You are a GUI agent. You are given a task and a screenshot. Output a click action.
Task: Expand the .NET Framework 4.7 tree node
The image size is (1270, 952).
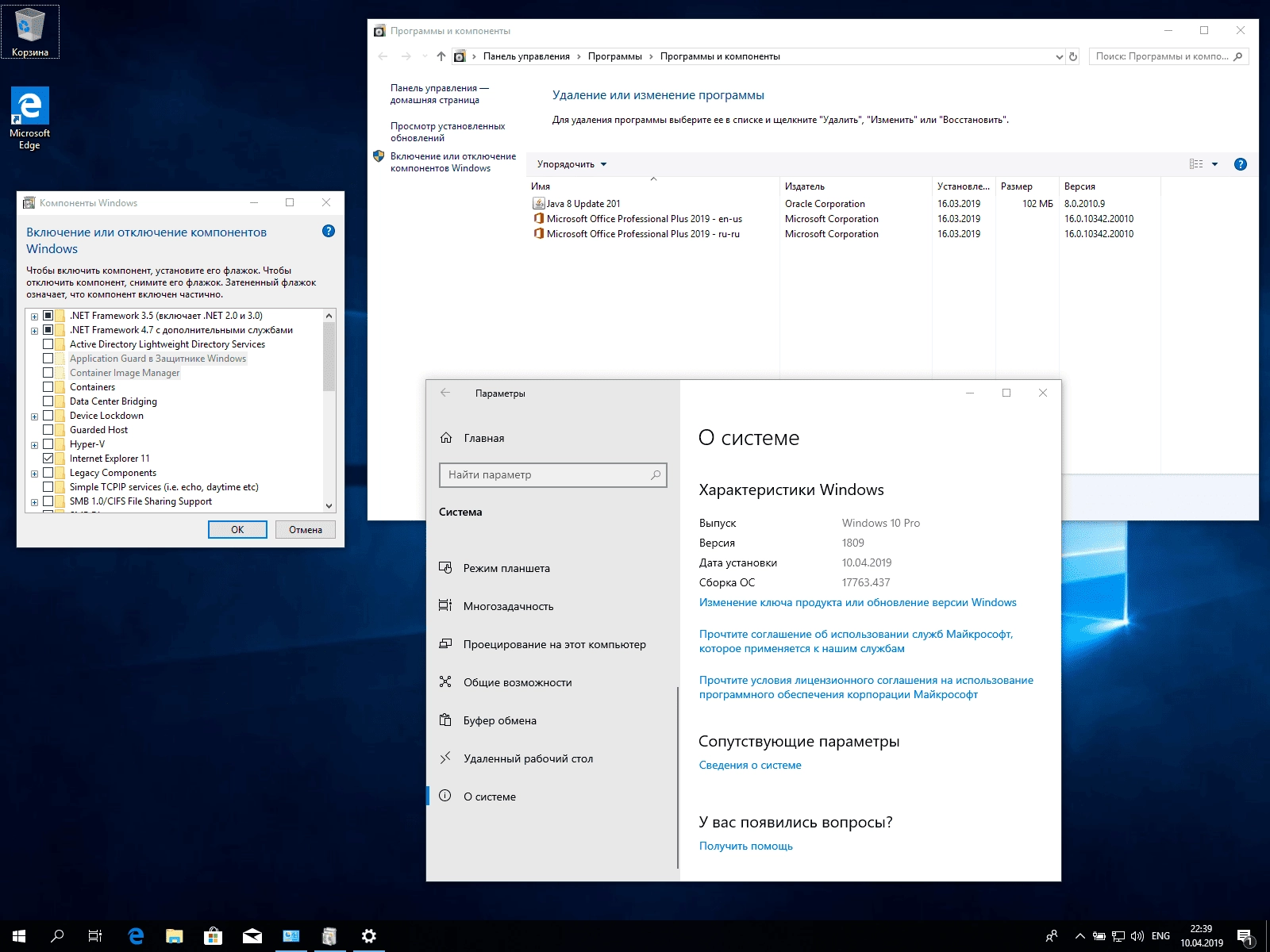[x=34, y=331]
